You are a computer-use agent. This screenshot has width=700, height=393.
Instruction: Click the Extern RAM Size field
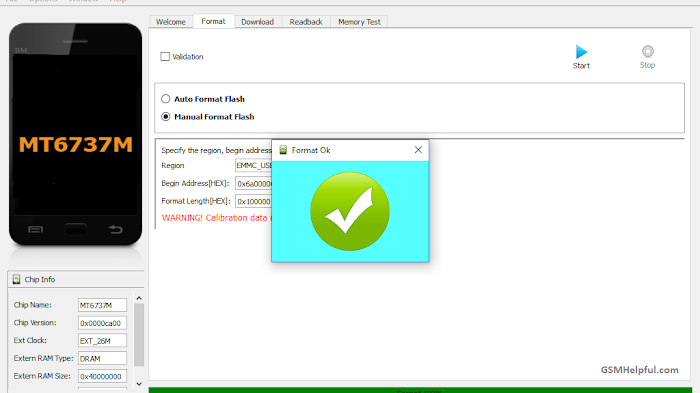[x=102, y=376]
